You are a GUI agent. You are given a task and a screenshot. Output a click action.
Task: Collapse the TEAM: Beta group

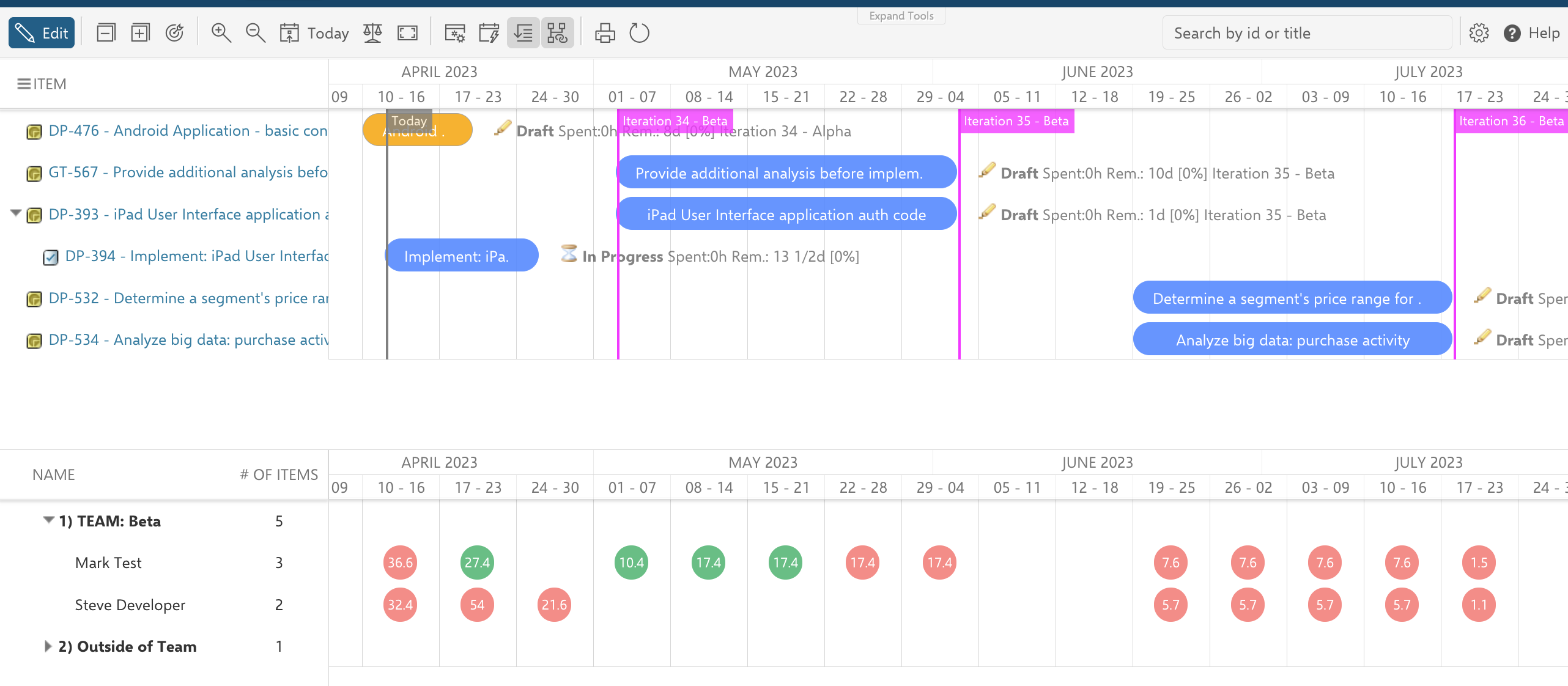click(x=48, y=520)
